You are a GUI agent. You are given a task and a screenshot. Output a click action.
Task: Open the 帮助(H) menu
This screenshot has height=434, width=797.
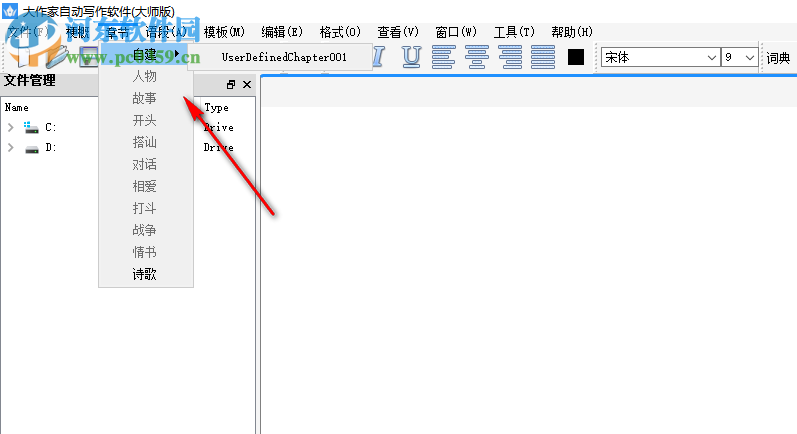(572, 32)
